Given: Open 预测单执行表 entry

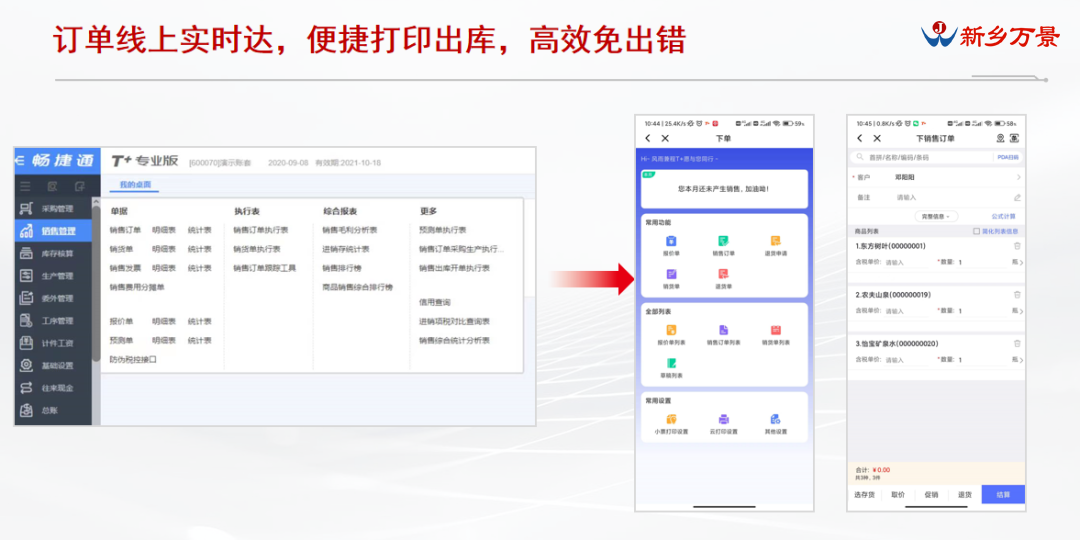Looking at the screenshot, I should 443,230.
